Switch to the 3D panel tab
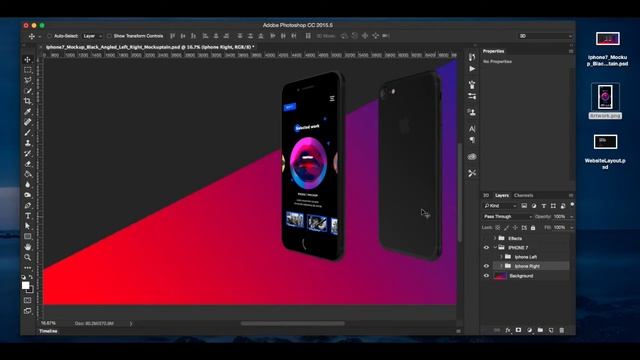Viewport: 640px width, 360px height. pos(486,196)
